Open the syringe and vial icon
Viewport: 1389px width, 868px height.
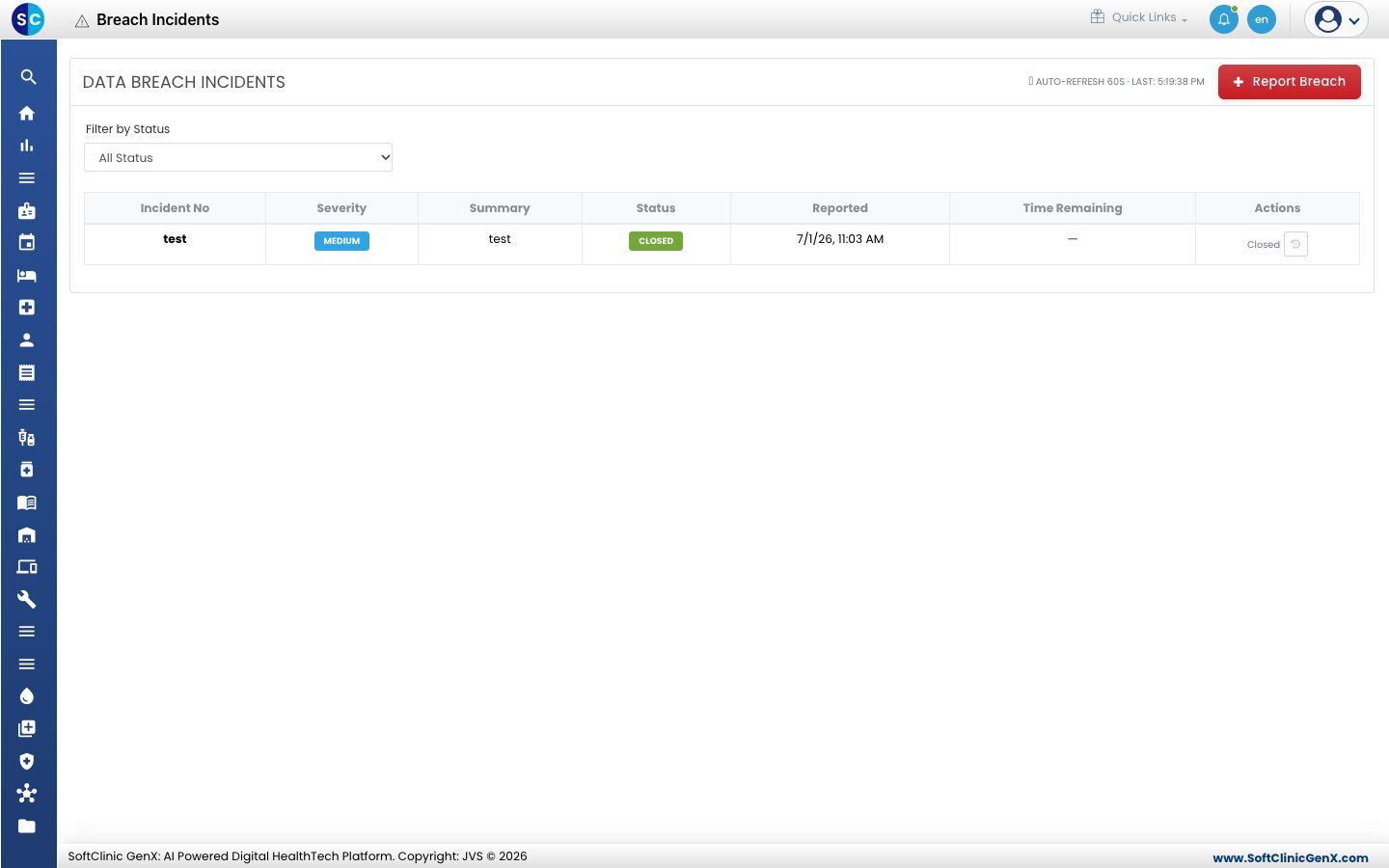(27, 438)
